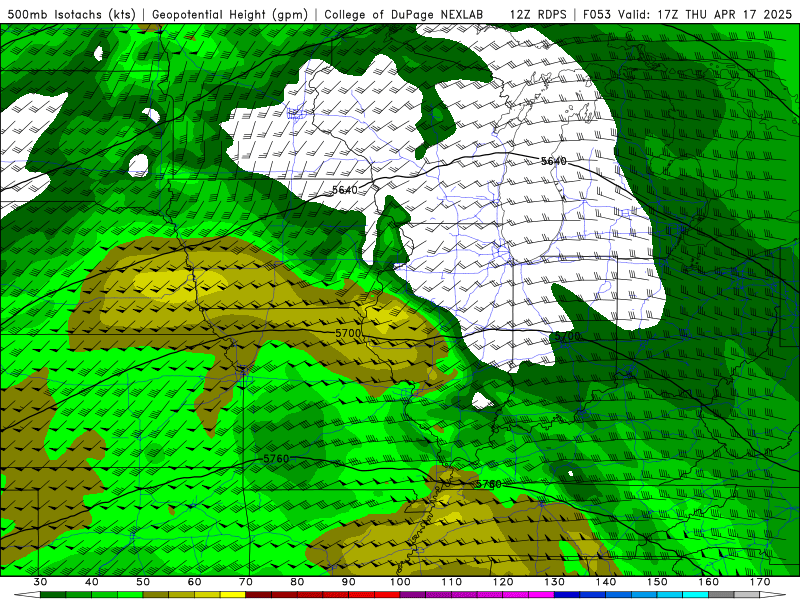800x600 pixels.
Task: Click the eastern 5760 contour label
Action: (489, 484)
